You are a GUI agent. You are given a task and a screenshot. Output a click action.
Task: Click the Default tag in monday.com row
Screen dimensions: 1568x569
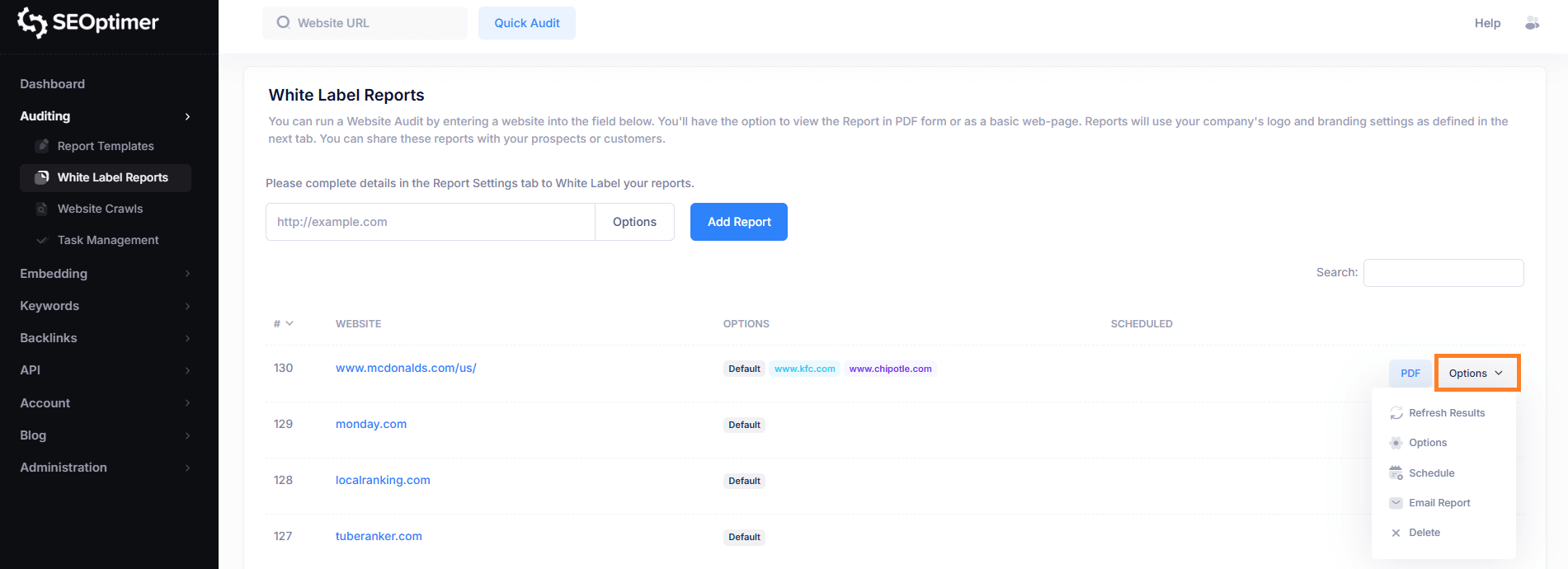pos(744,425)
